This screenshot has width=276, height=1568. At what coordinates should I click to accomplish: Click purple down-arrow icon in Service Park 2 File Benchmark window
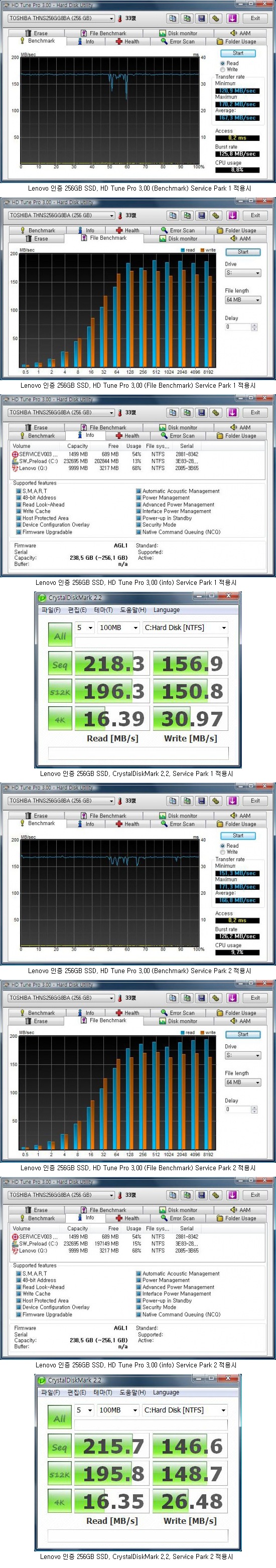(x=232, y=998)
